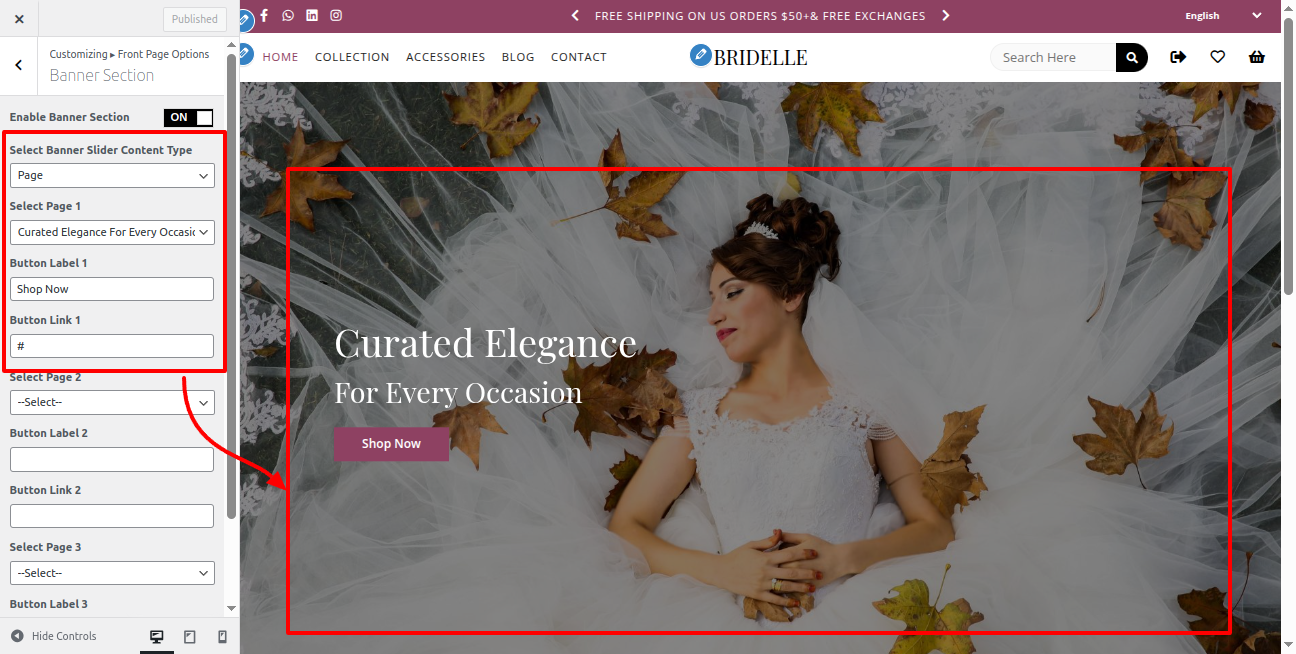The width and height of the screenshot is (1296, 654).
Task: Click the For Every Occasion banner subheading
Action: (x=458, y=393)
